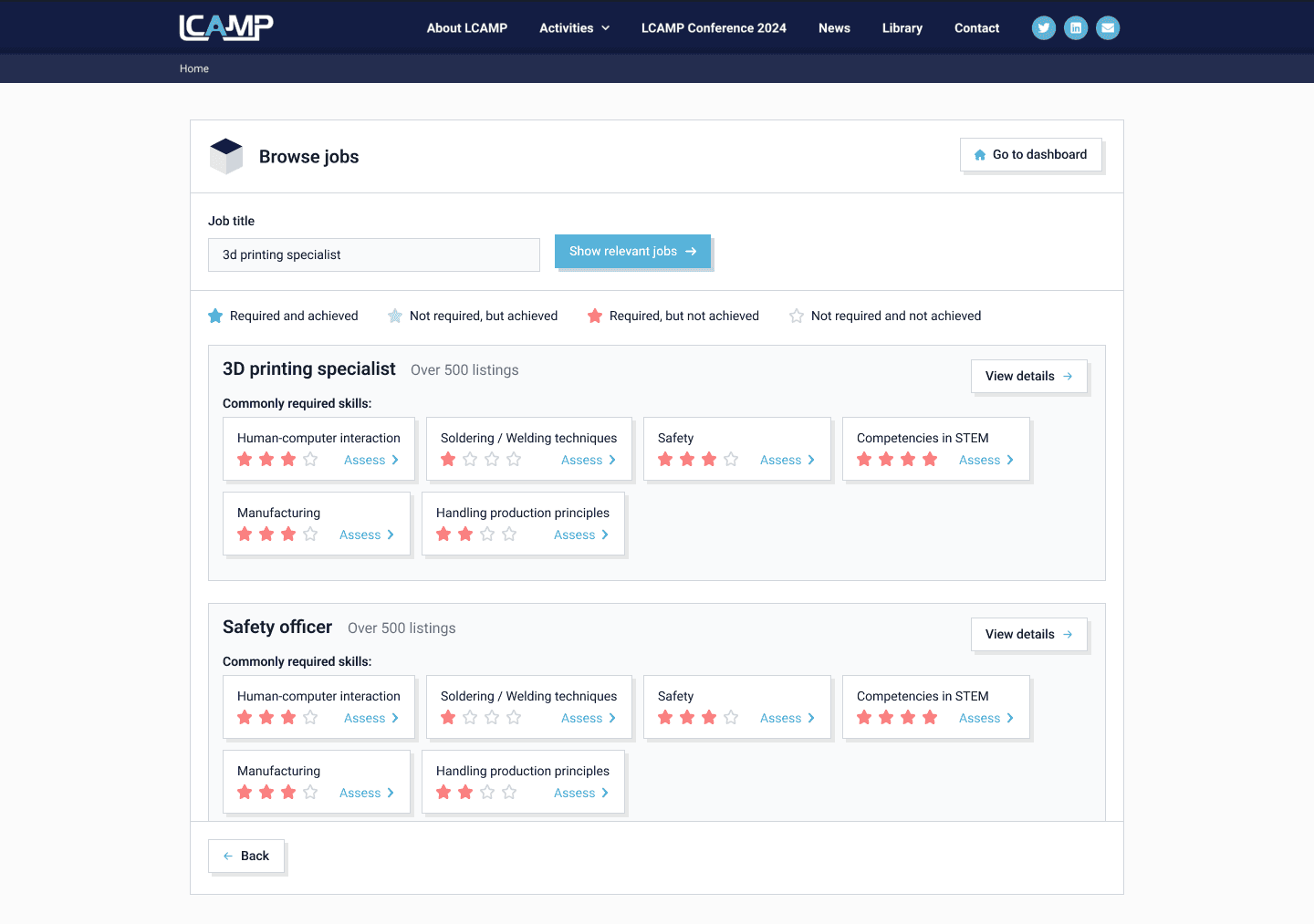Open the LinkedIn social icon
This screenshot has width=1314, height=924.
pyautogui.click(x=1076, y=28)
